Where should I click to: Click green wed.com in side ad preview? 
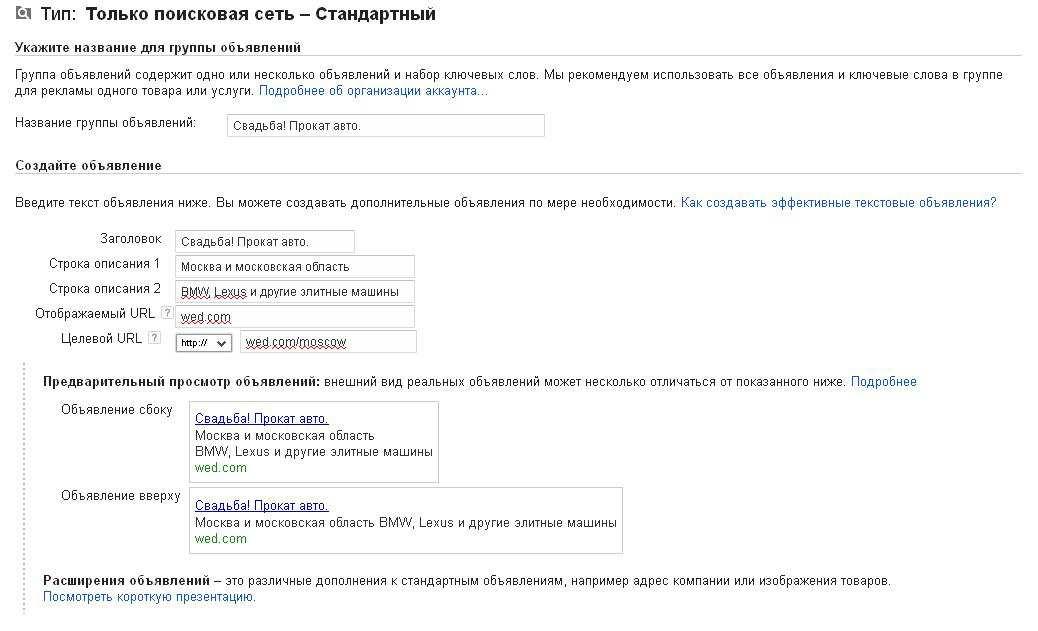[220, 467]
